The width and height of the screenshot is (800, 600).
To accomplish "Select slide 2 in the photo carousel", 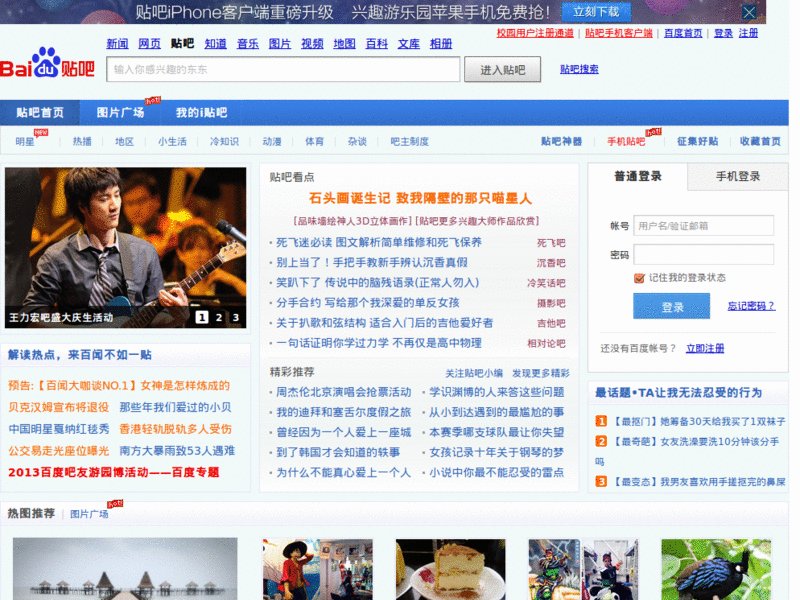I will click(218, 317).
